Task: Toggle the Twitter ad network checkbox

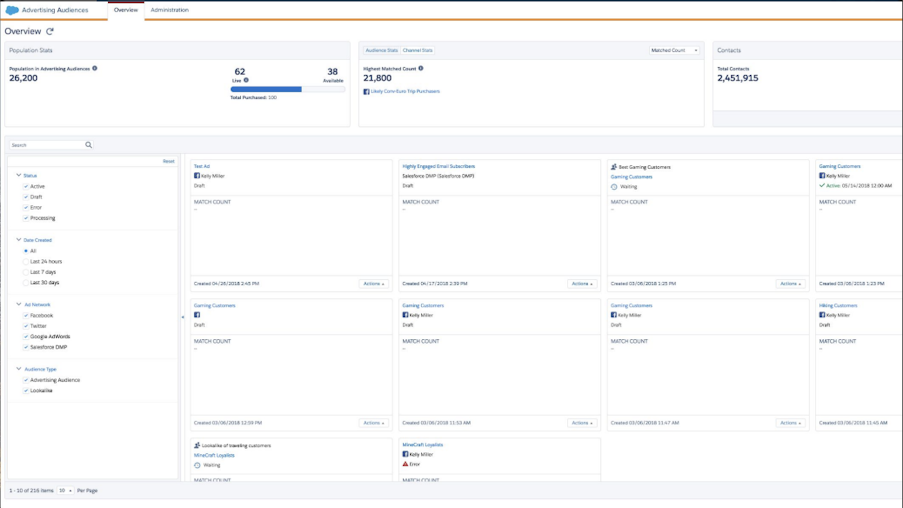Action: 26,326
